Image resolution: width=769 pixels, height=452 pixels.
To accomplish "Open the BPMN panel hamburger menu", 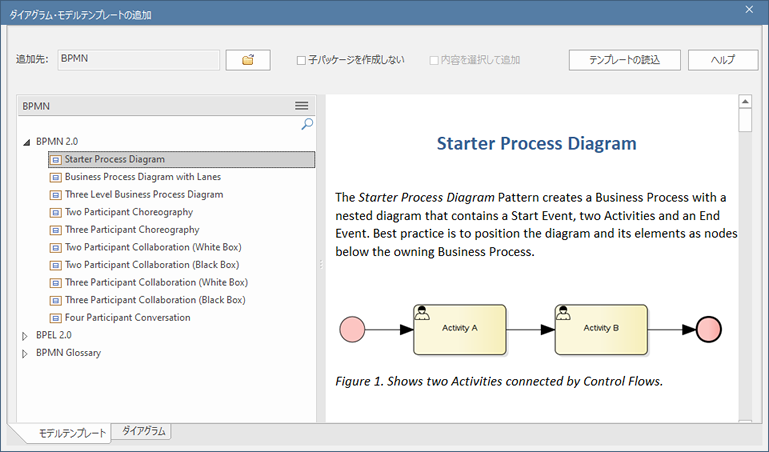I will (x=302, y=106).
